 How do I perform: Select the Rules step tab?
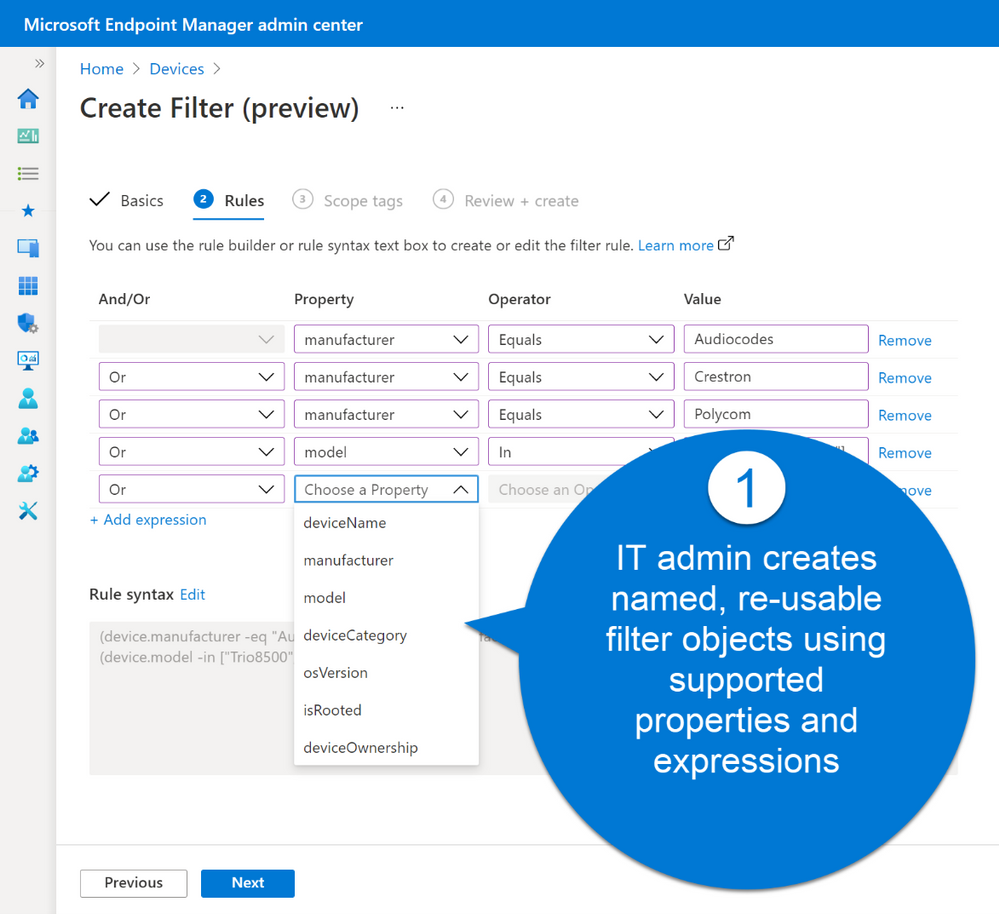tap(229, 201)
